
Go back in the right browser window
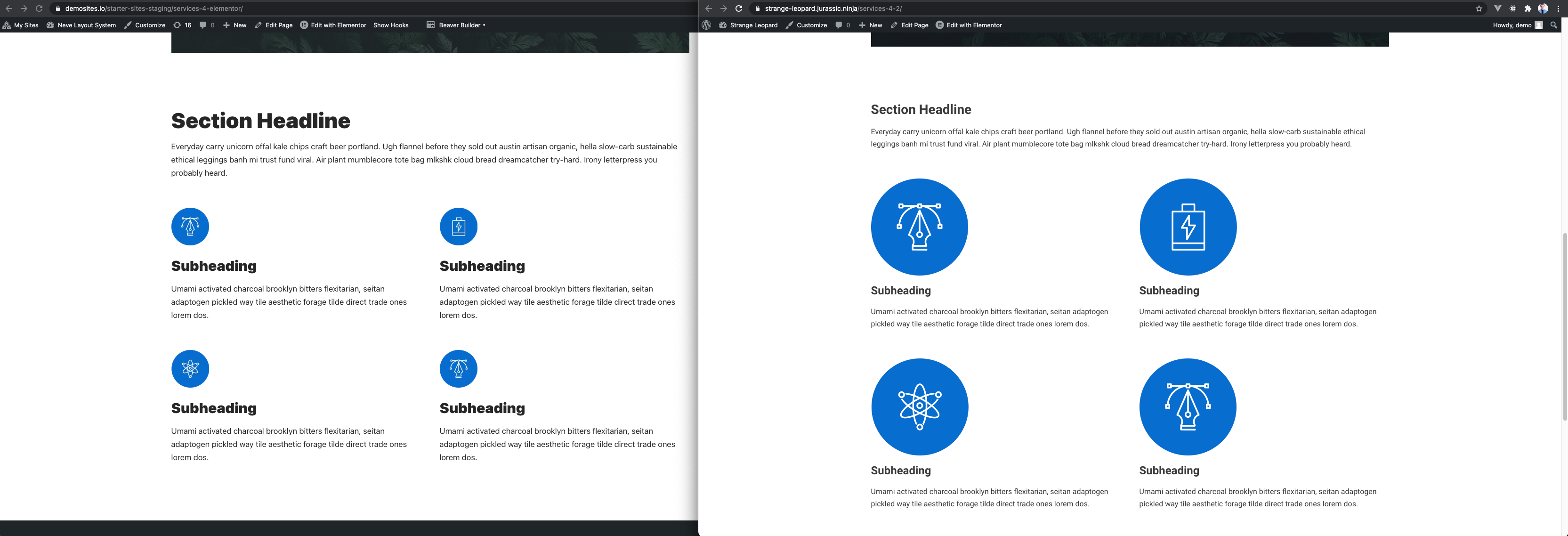(709, 8)
